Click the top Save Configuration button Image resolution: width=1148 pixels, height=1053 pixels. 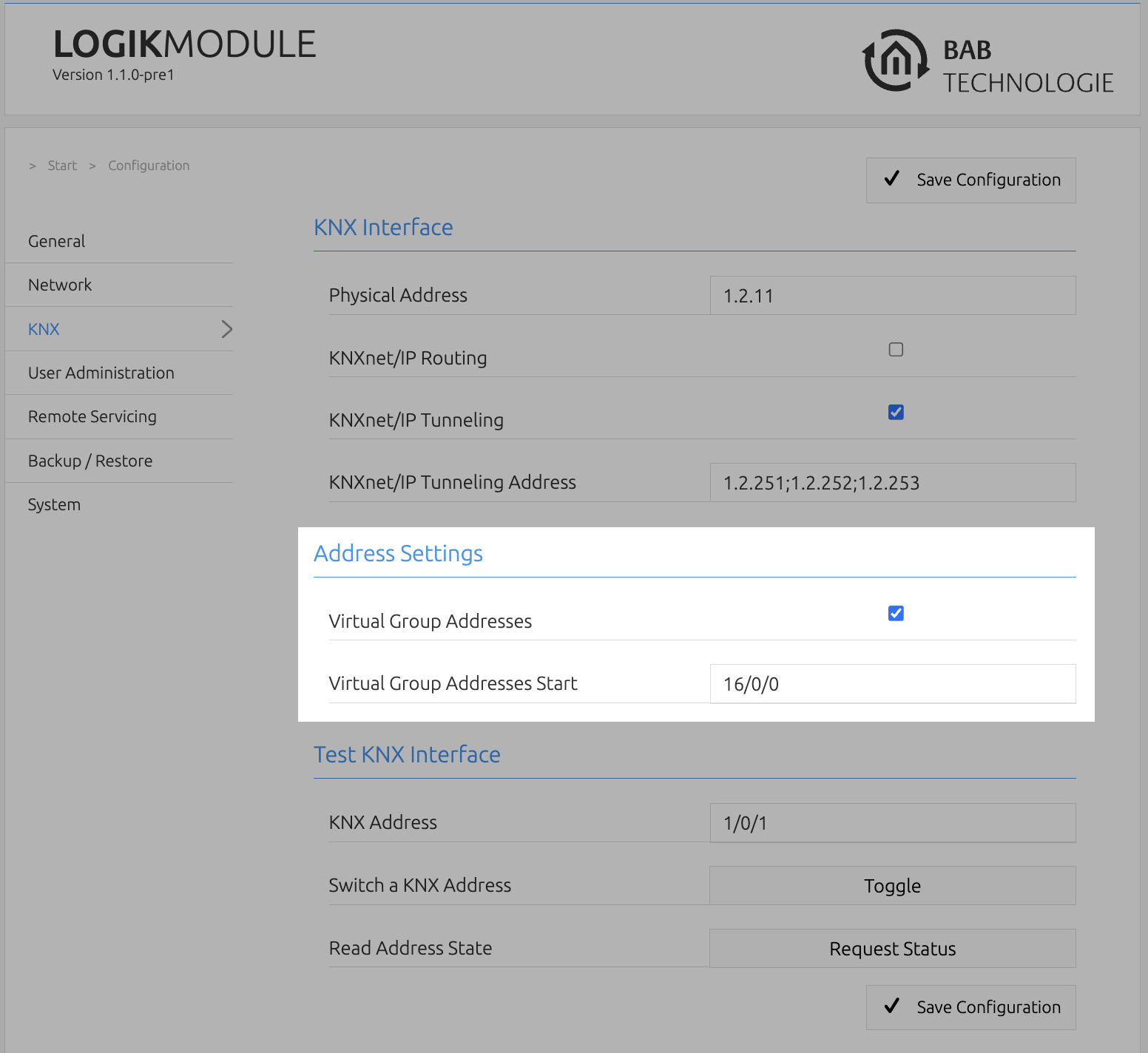970,180
